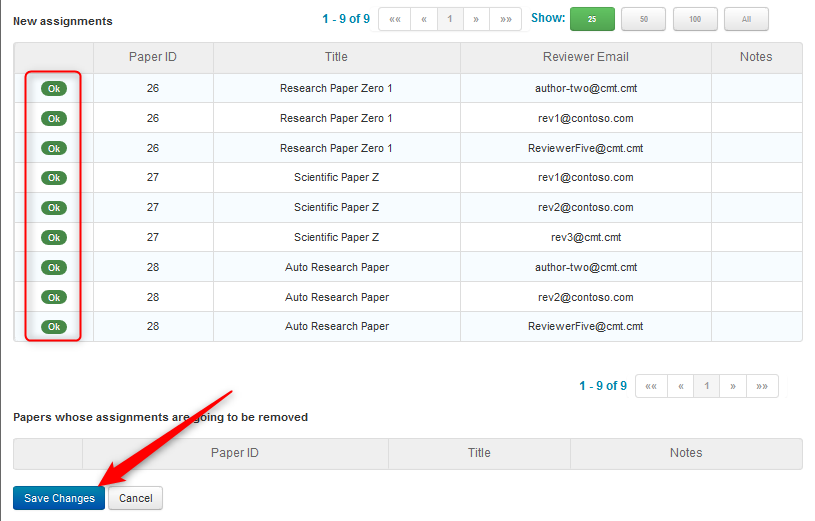This screenshot has width=815, height=521.
Task: Go to previous page in bottom pager
Action: [681, 386]
